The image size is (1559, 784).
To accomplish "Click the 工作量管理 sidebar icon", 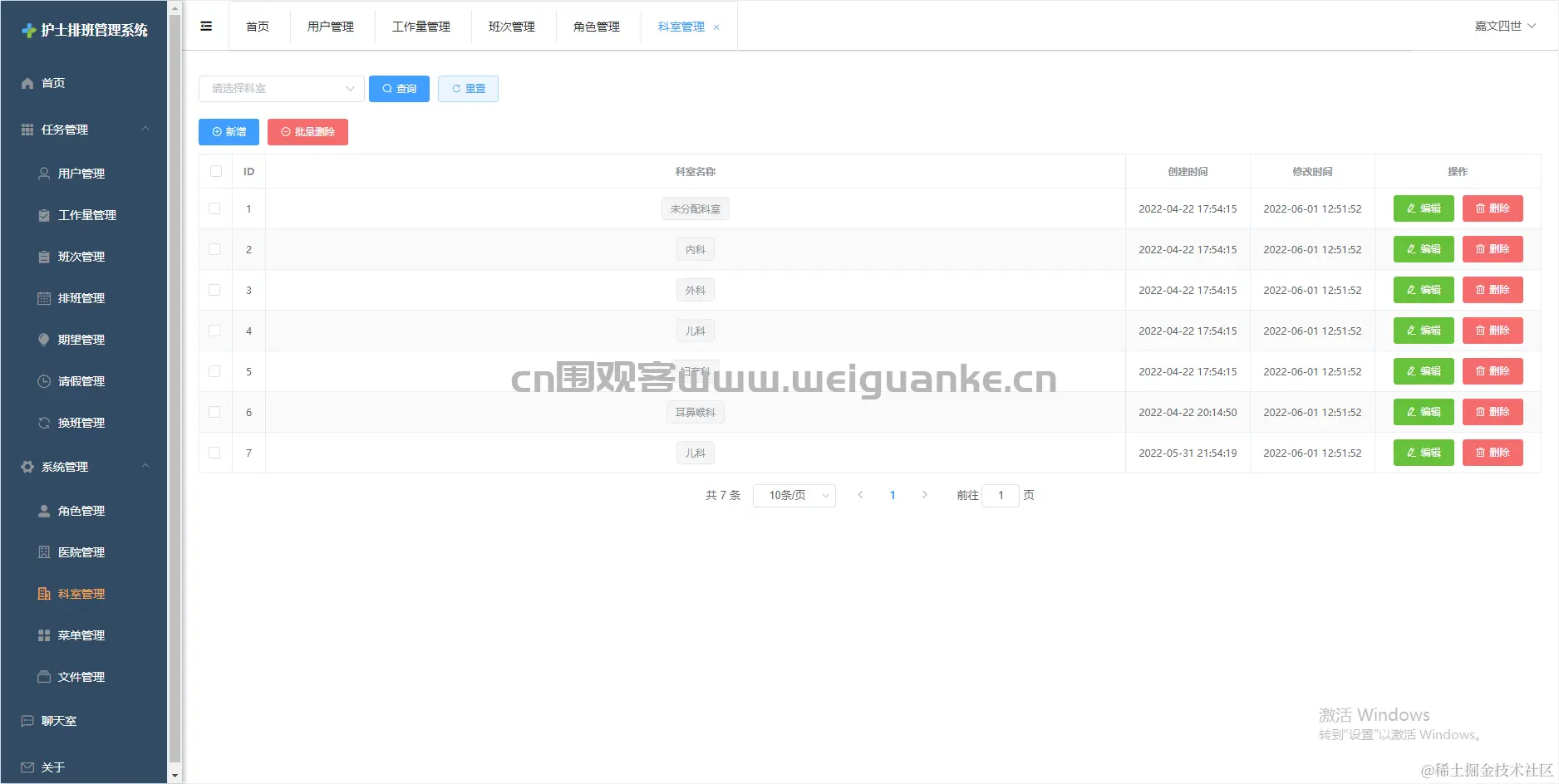I will [44, 215].
